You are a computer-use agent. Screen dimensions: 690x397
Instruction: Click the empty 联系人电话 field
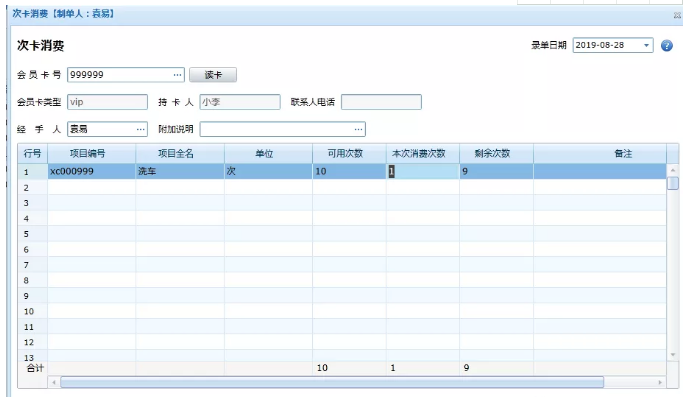tap(381, 102)
